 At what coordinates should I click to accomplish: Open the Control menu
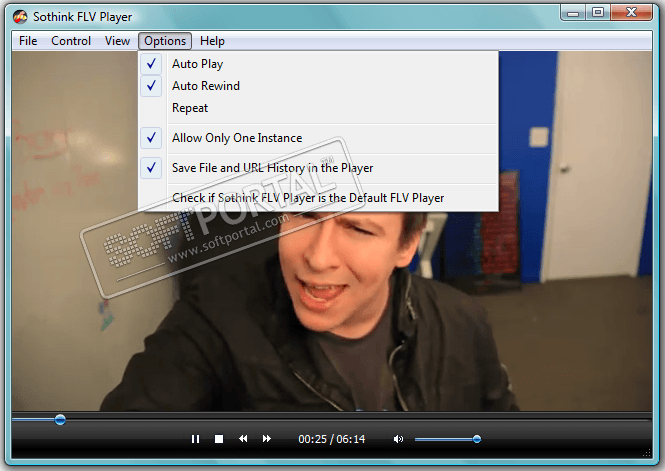point(71,41)
